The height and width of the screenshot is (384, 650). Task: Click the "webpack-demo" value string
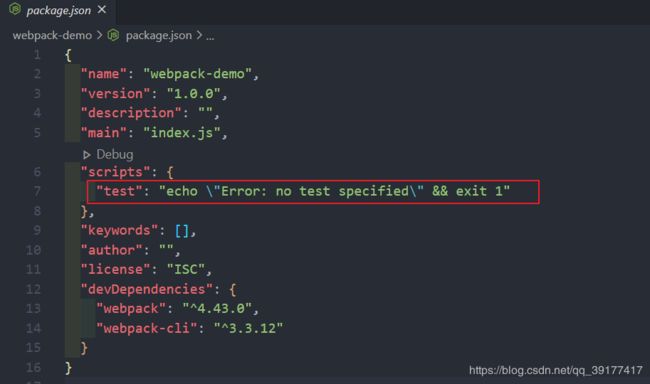click(197, 74)
